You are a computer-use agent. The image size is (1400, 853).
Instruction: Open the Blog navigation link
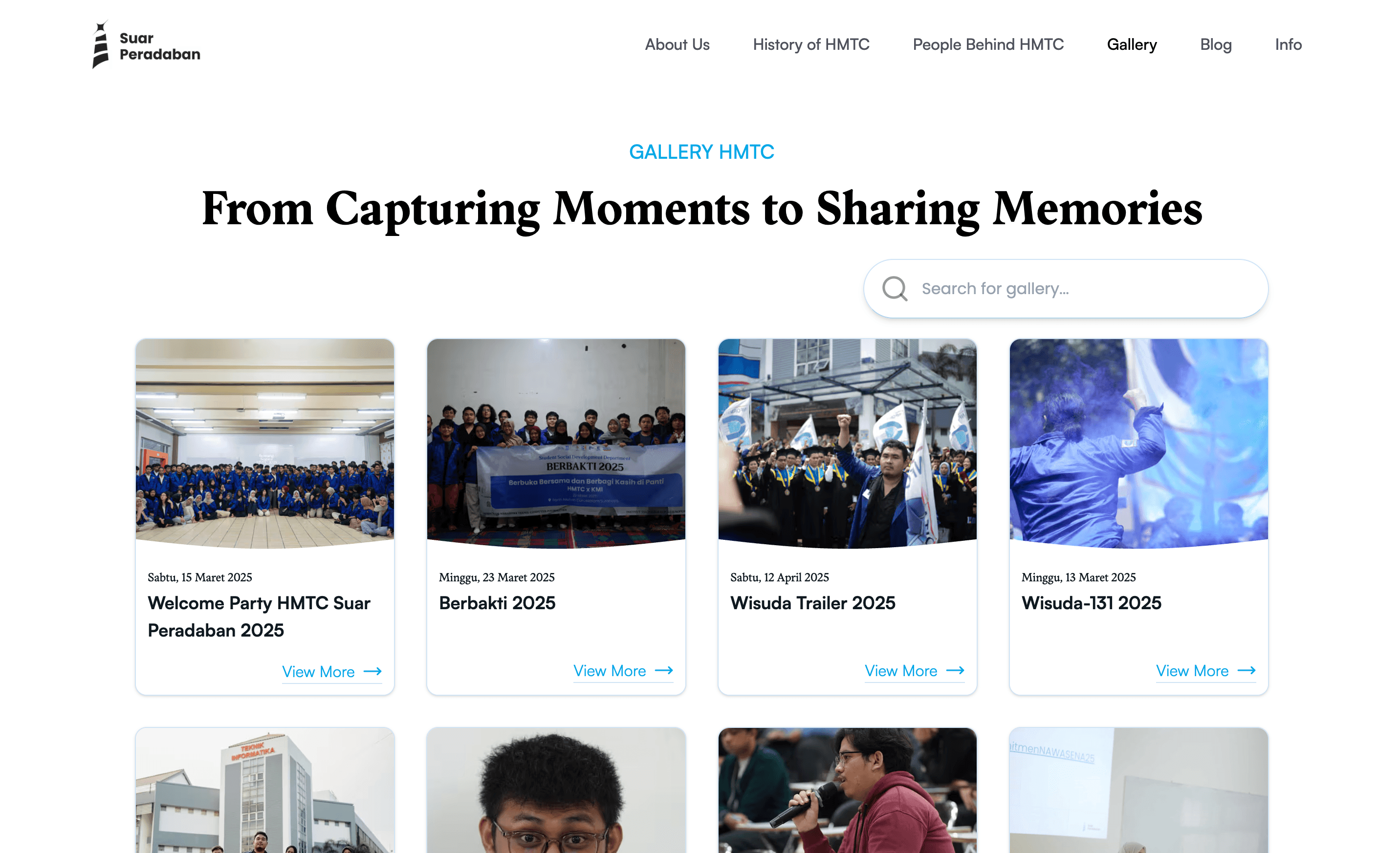(x=1215, y=44)
